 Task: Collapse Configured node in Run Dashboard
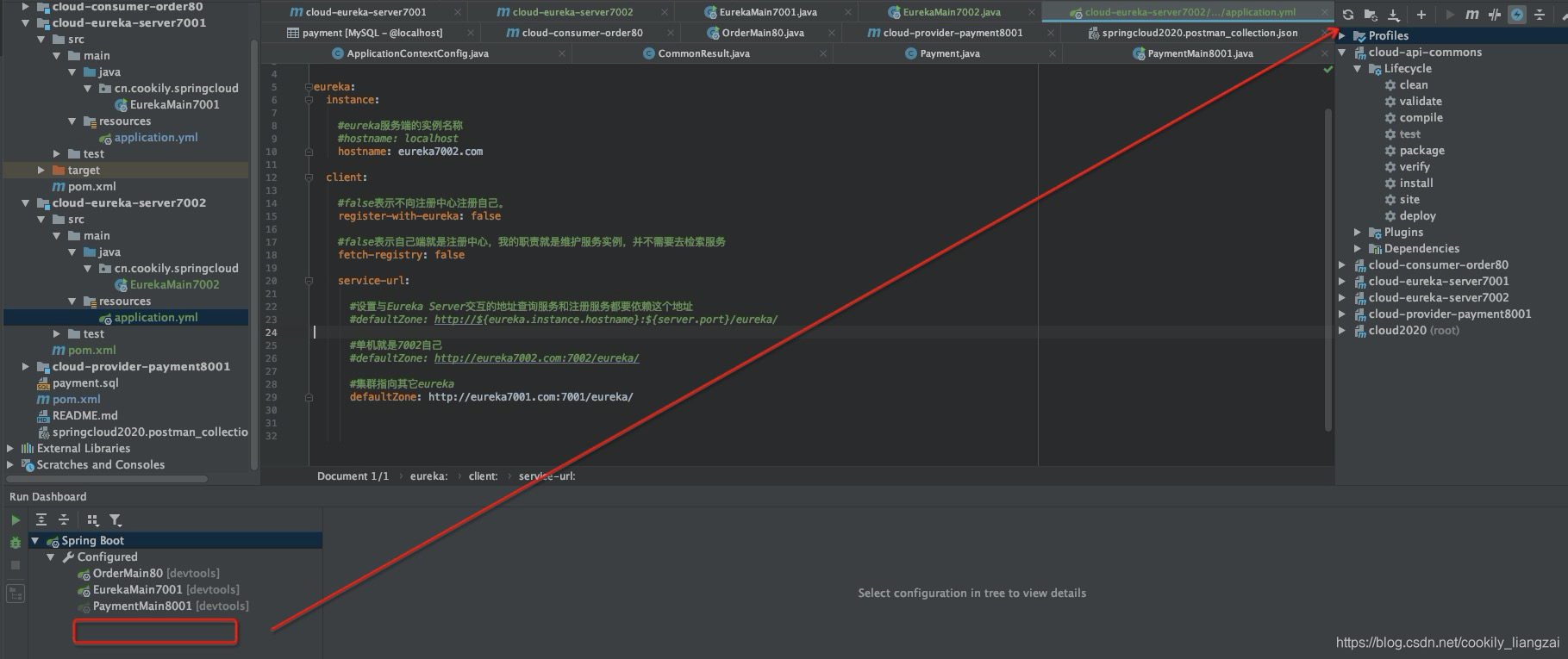tap(51, 556)
